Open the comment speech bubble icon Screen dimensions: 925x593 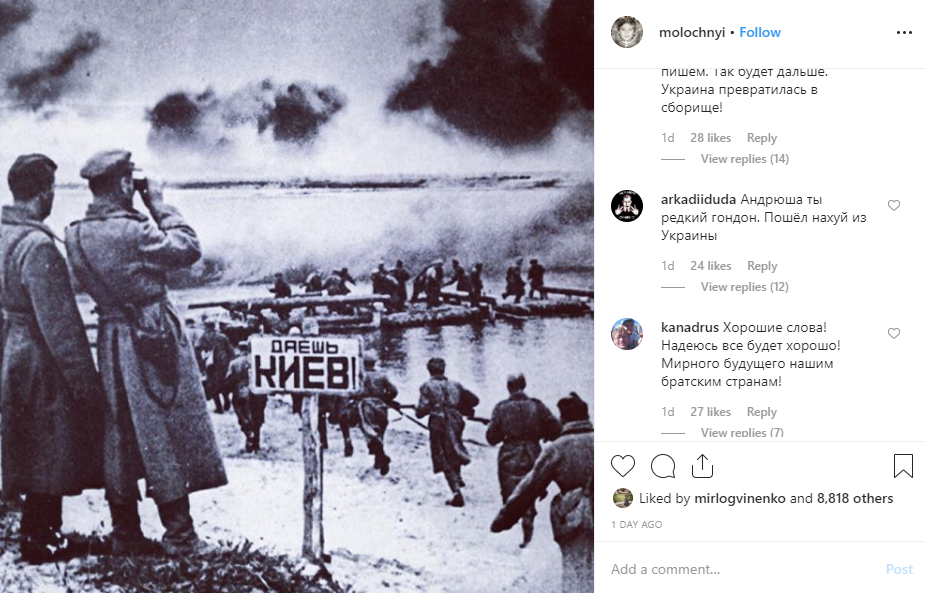(x=662, y=466)
